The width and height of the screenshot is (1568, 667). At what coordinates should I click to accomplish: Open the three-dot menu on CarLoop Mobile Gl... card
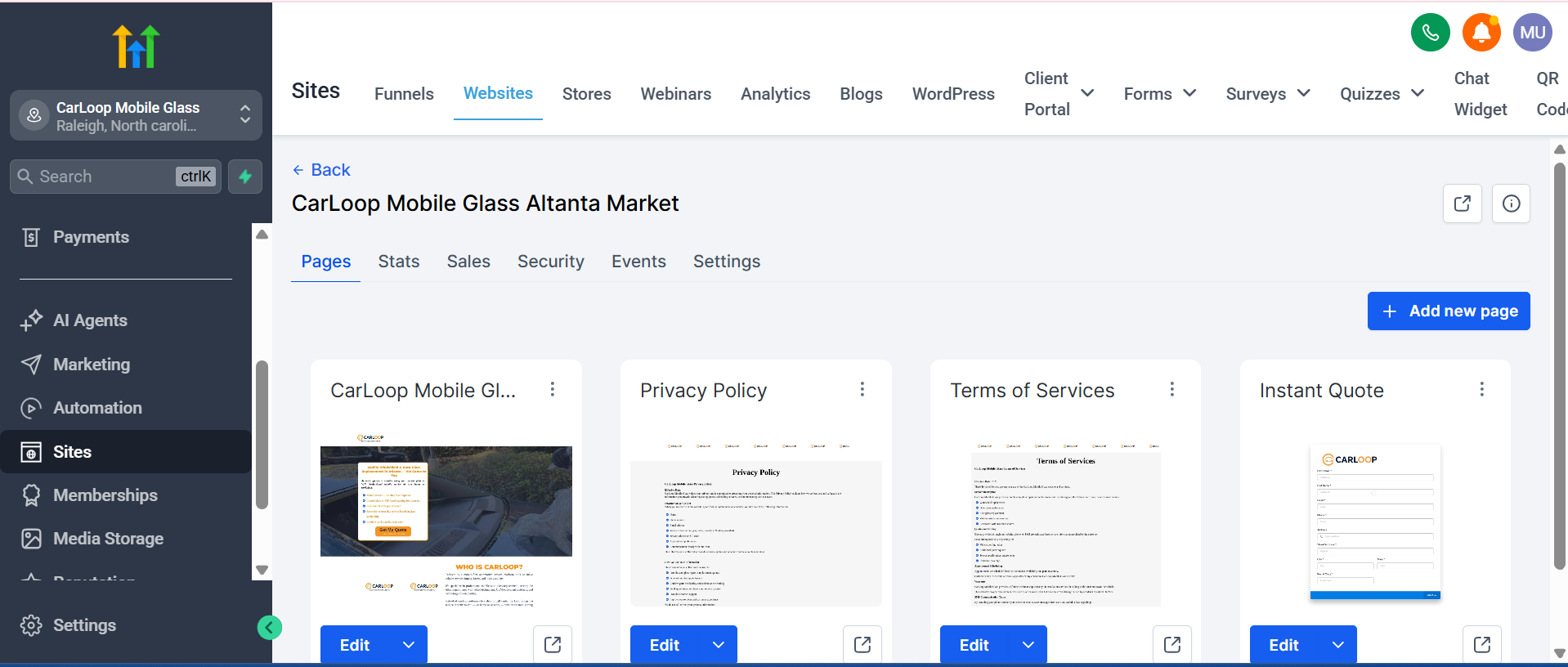(x=553, y=389)
